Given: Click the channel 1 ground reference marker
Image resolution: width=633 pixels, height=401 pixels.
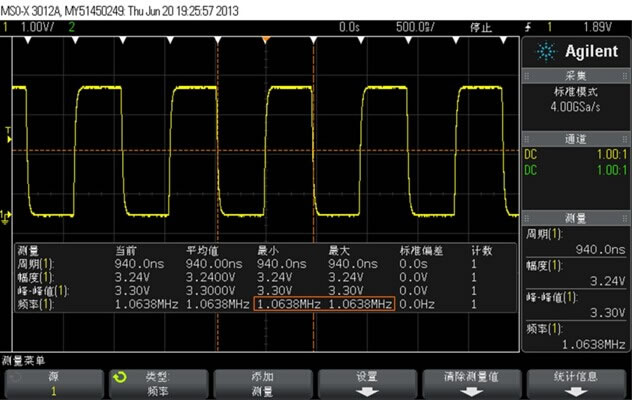Looking at the screenshot, I should (x=7, y=215).
